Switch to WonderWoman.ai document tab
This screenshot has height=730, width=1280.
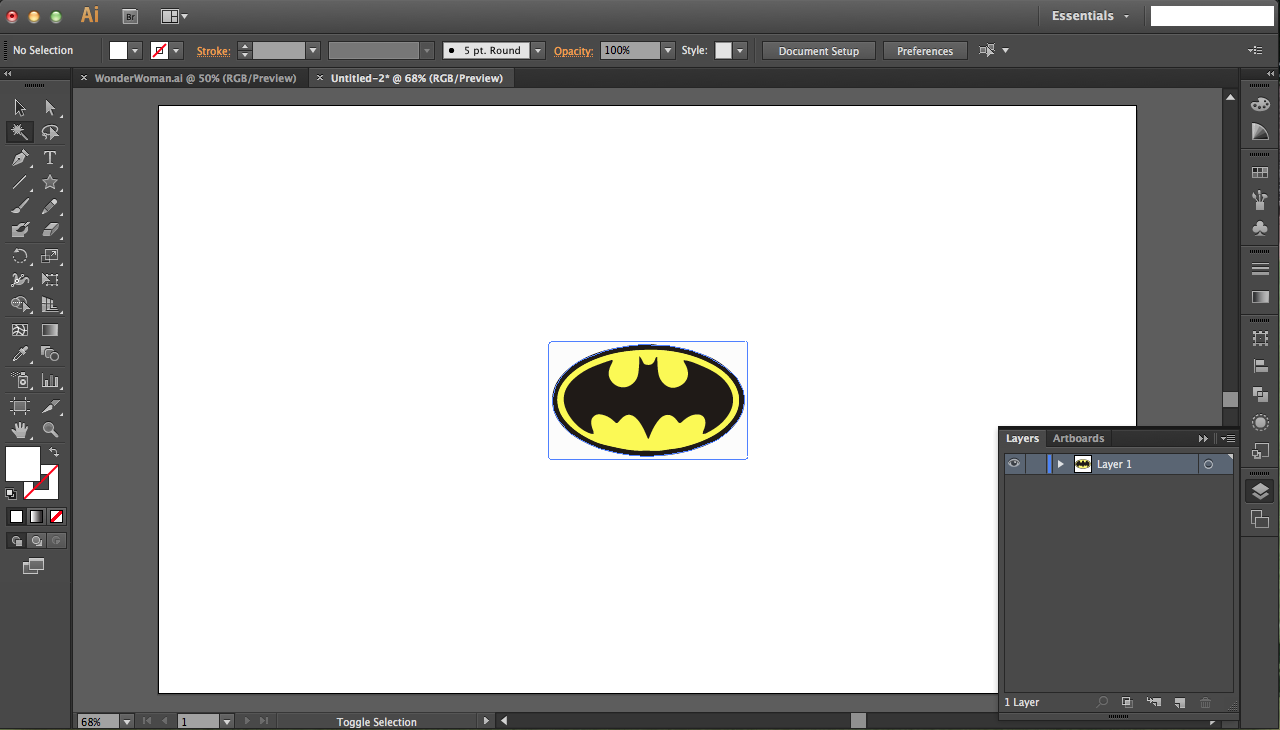pyautogui.click(x=195, y=78)
